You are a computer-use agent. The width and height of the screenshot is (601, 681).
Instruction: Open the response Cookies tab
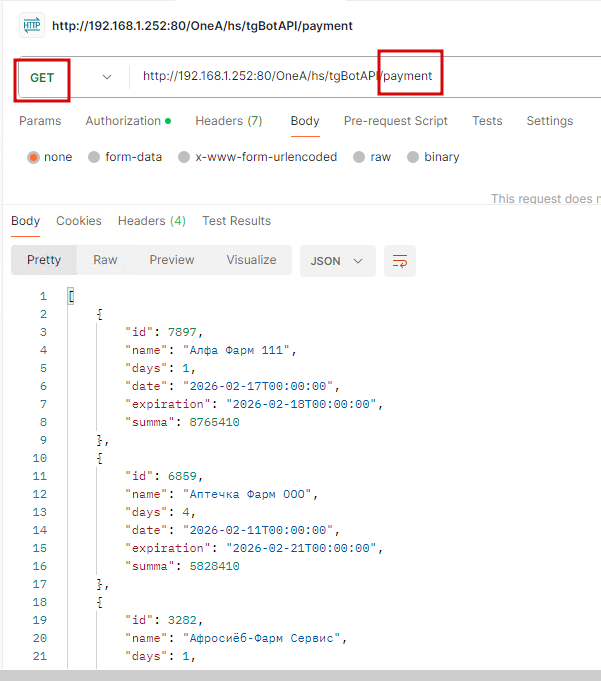[x=79, y=221]
